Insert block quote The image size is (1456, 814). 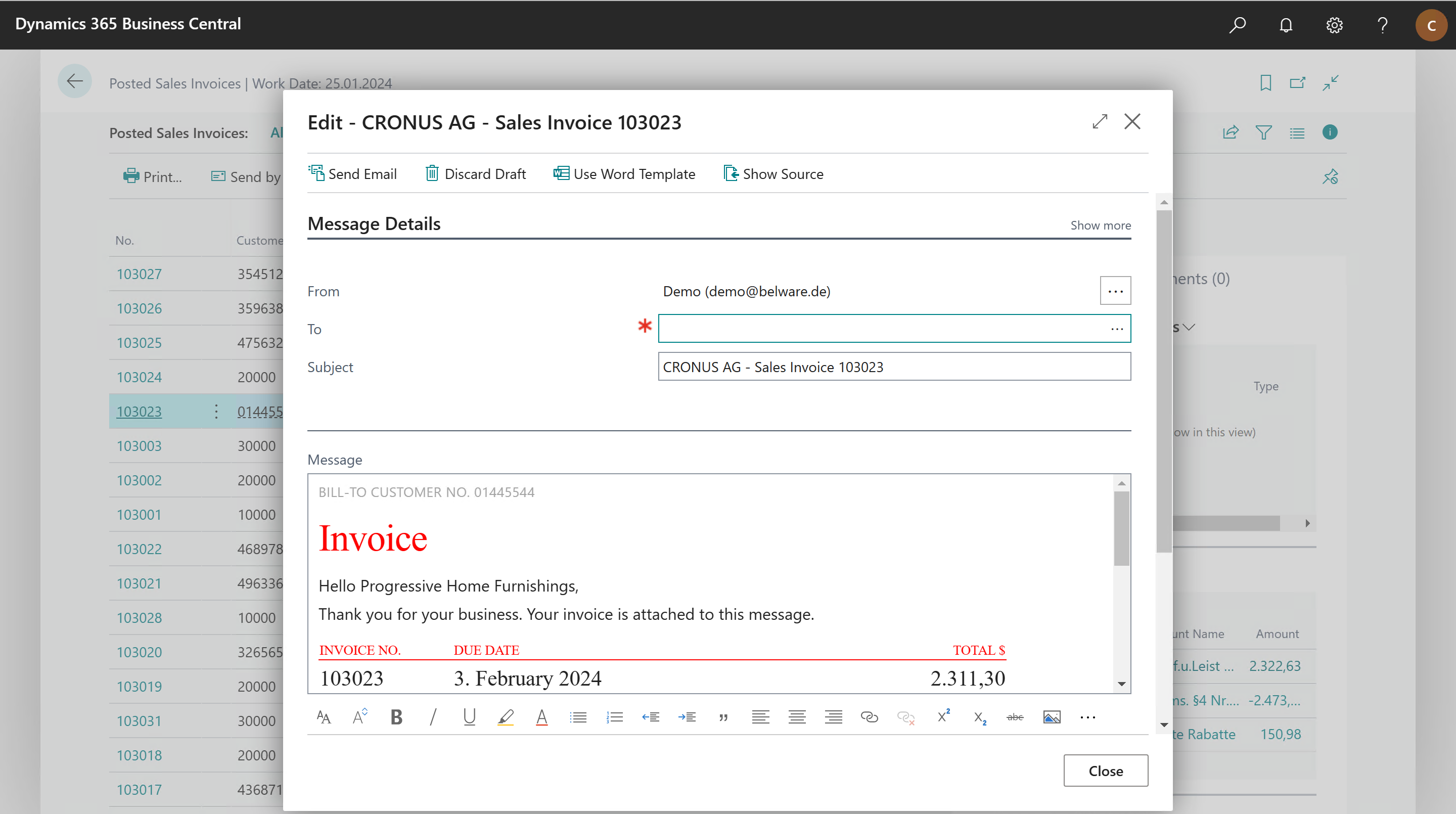point(723,717)
